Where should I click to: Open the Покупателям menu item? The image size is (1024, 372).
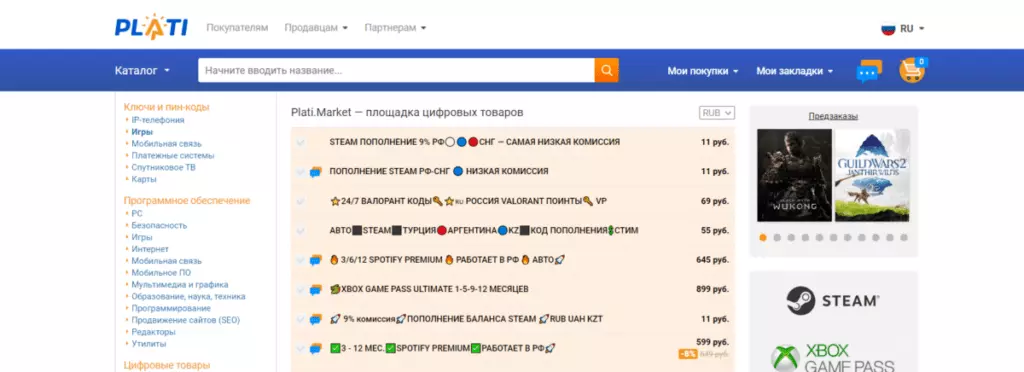point(237,28)
